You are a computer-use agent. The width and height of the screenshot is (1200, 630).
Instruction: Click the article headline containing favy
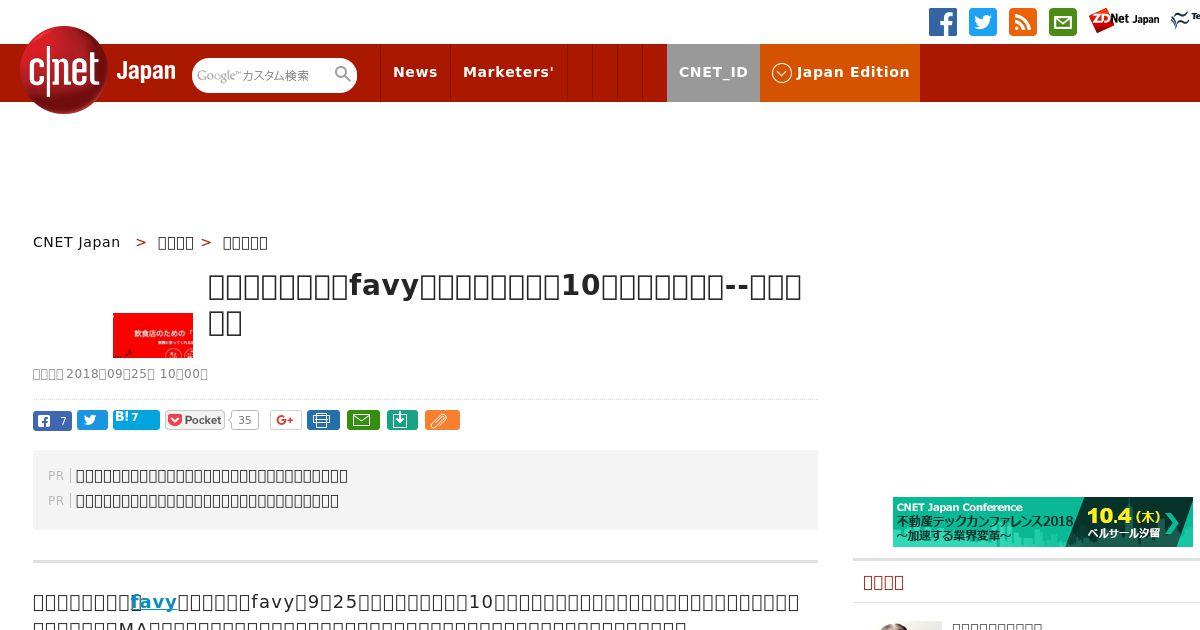coord(505,303)
